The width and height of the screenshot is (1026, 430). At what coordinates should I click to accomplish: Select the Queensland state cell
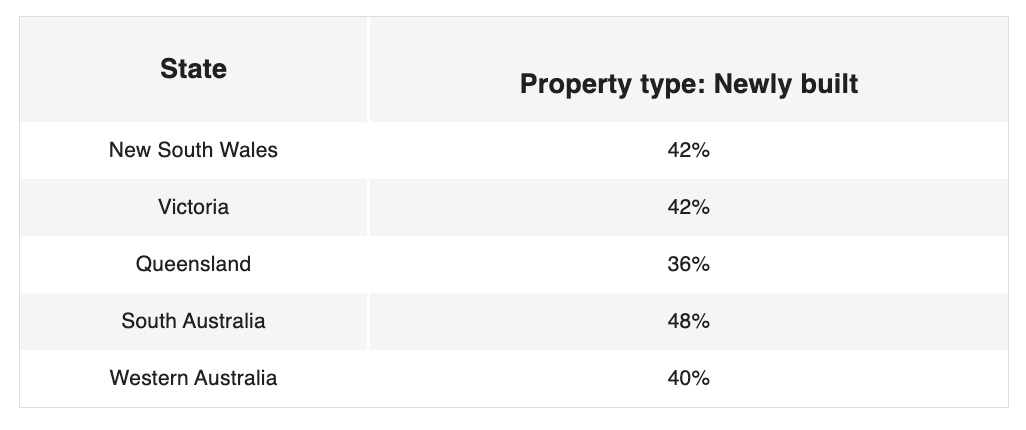pyautogui.click(x=193, y=264)
